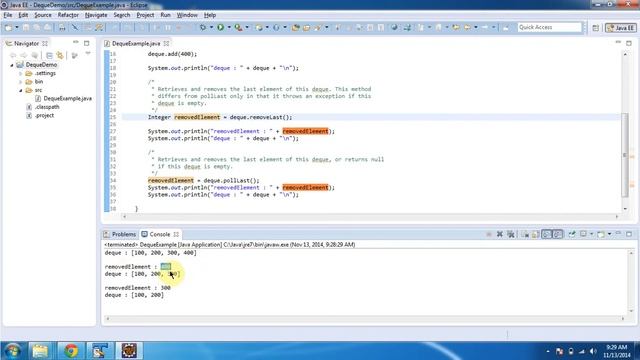Click Remove Launch X in Console toolbar

[500, 234]
